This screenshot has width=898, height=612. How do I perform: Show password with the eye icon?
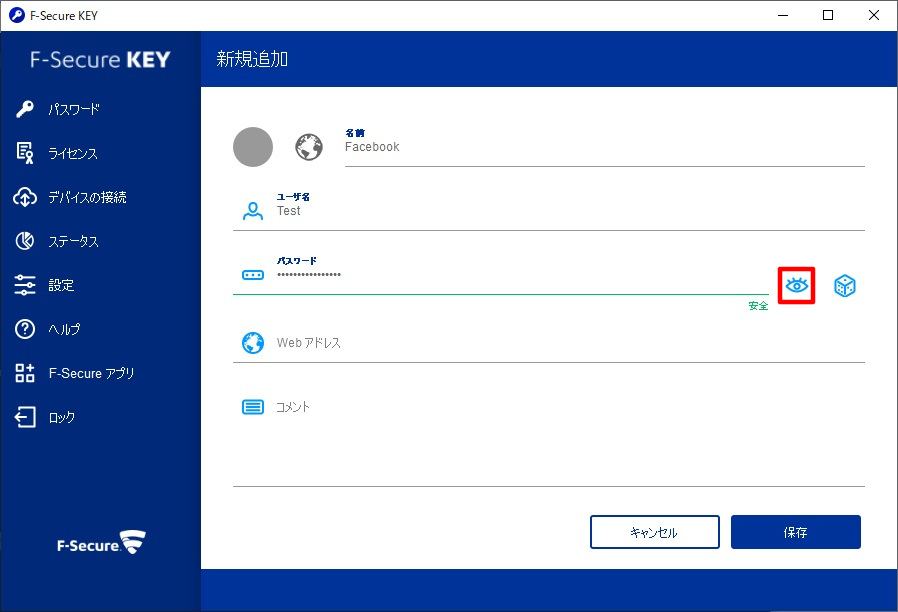point(796,286)
